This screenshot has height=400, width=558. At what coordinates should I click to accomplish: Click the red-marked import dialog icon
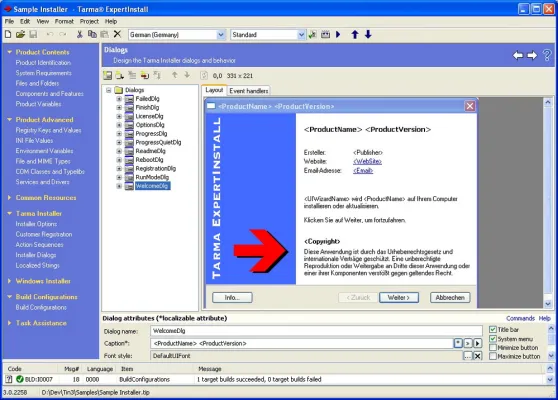144,75
